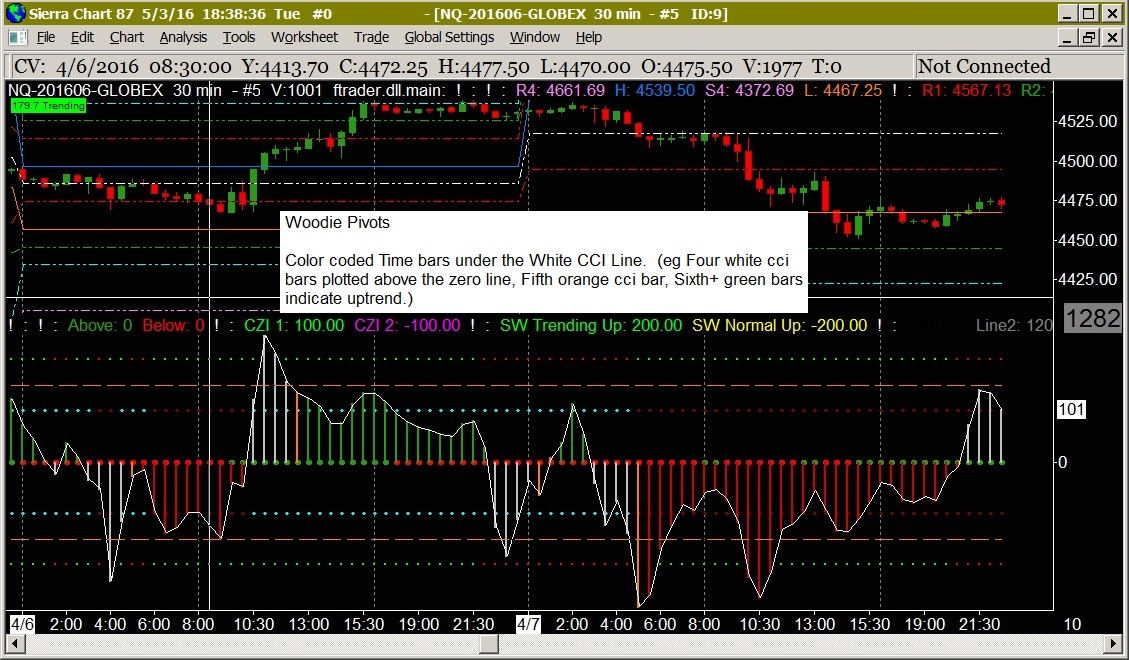The width and height of the screenshot is (1129, 660).
Task: Click the horizontal scrollbar thumb
Action: coord(488,643)
